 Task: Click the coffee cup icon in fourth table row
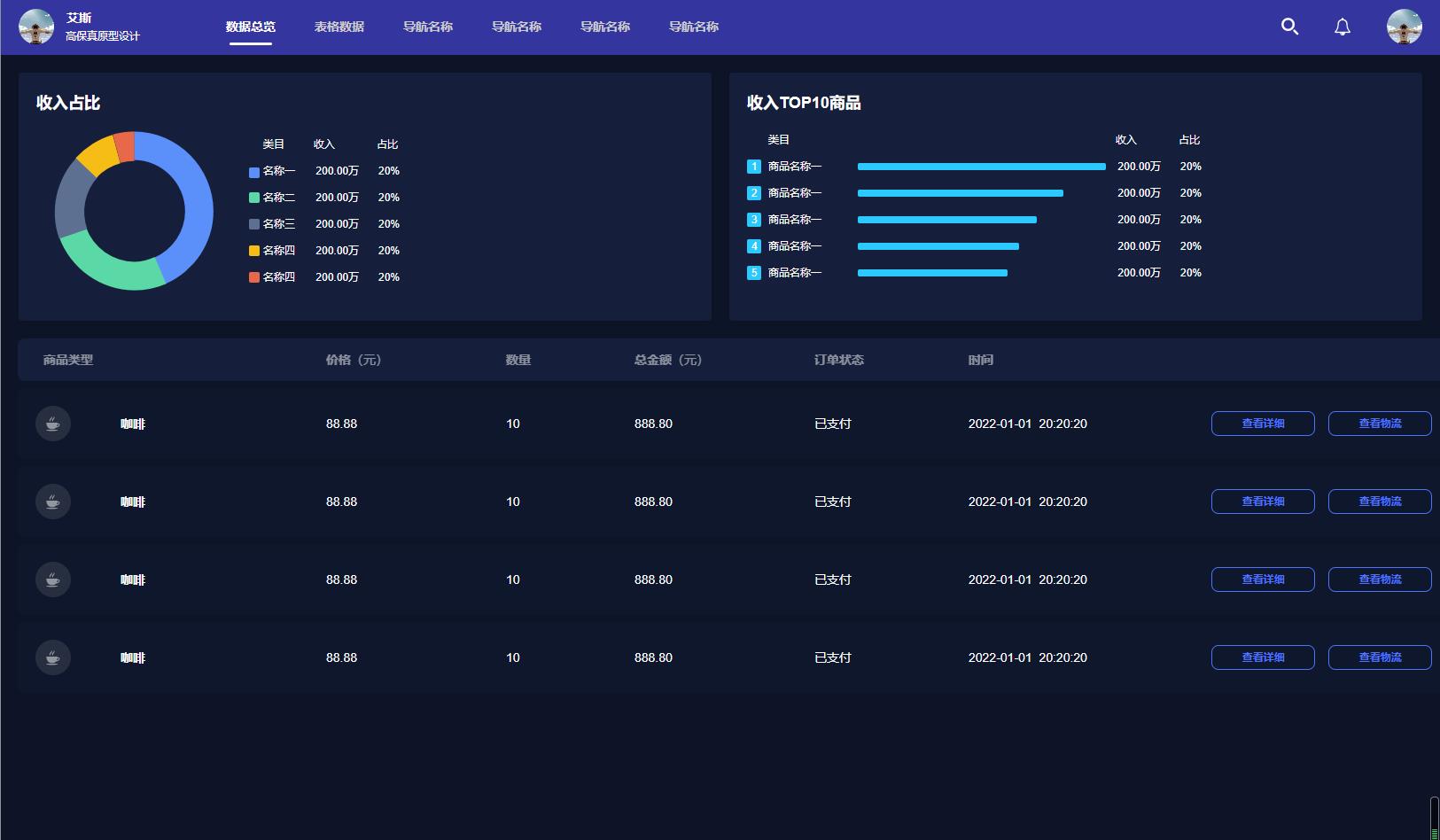[53, 657]
